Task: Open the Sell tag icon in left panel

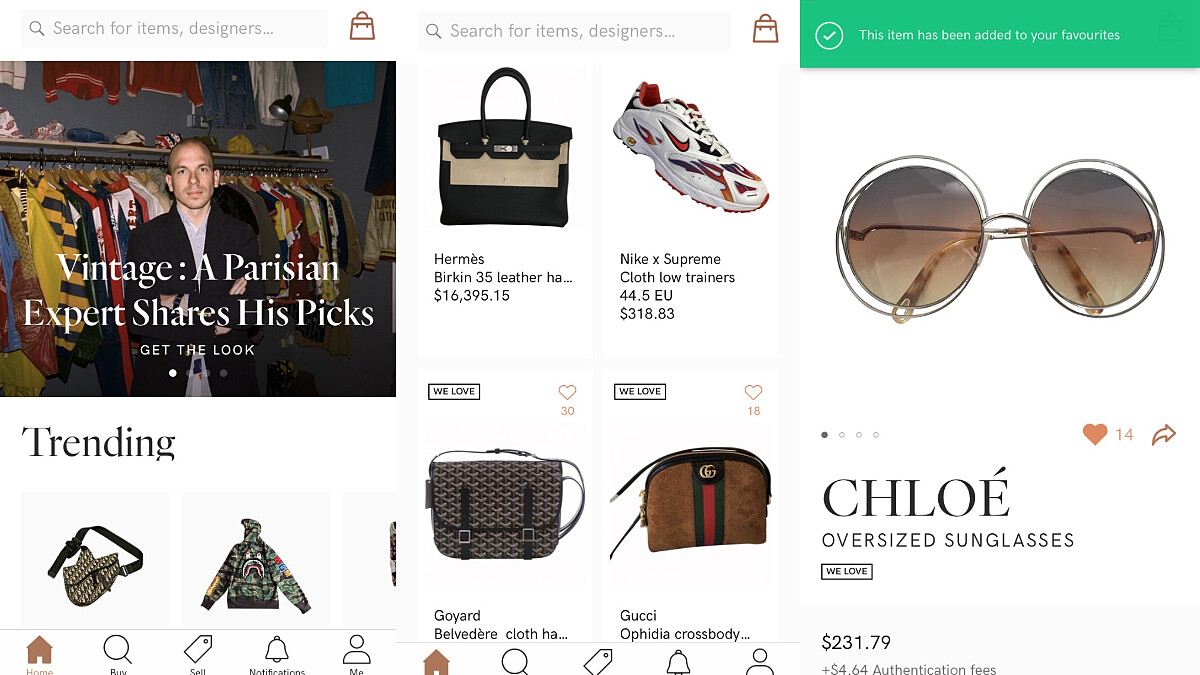Action: pos(198,651)
